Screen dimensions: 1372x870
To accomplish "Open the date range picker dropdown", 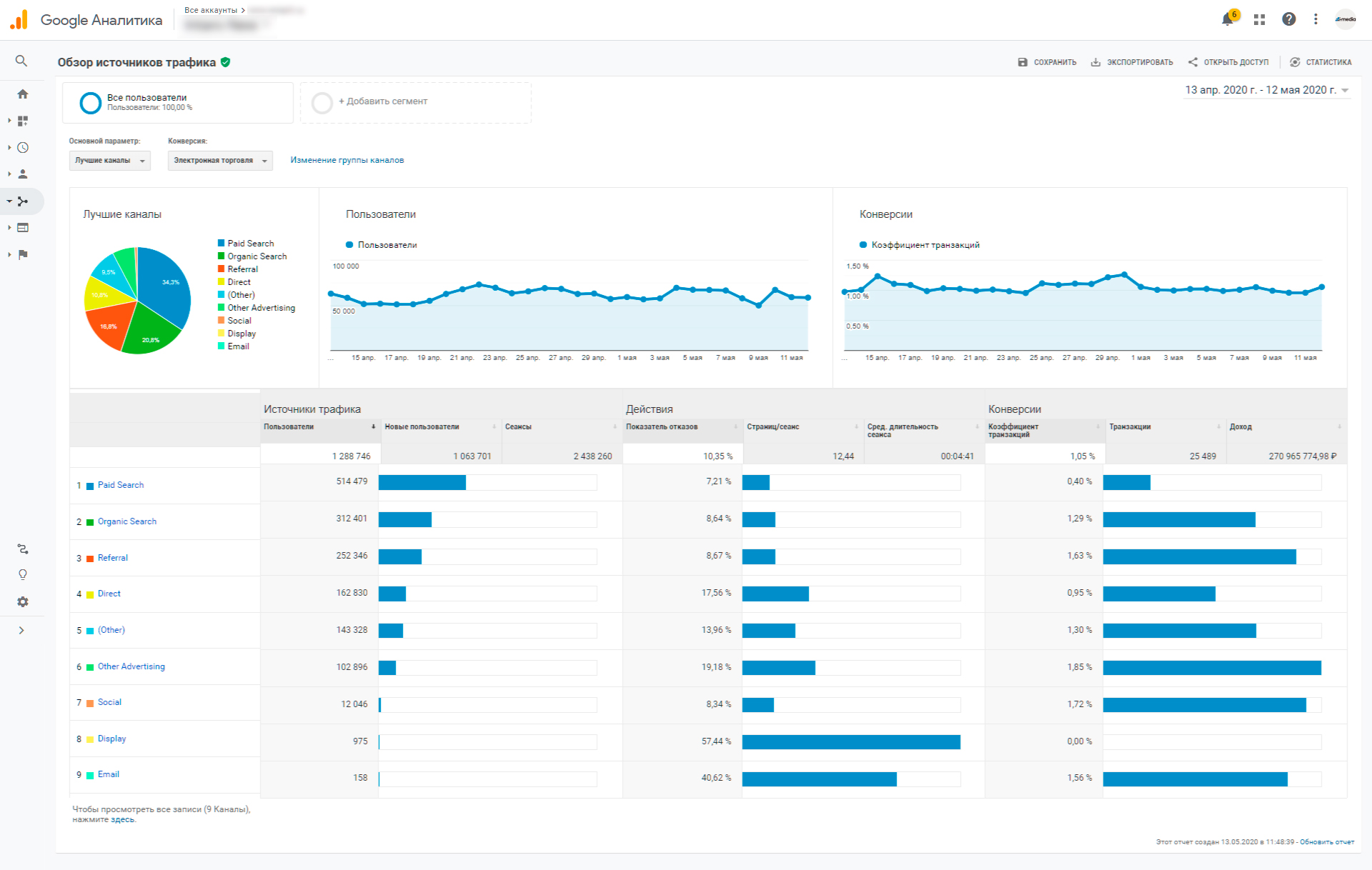I will point(1266,90).
